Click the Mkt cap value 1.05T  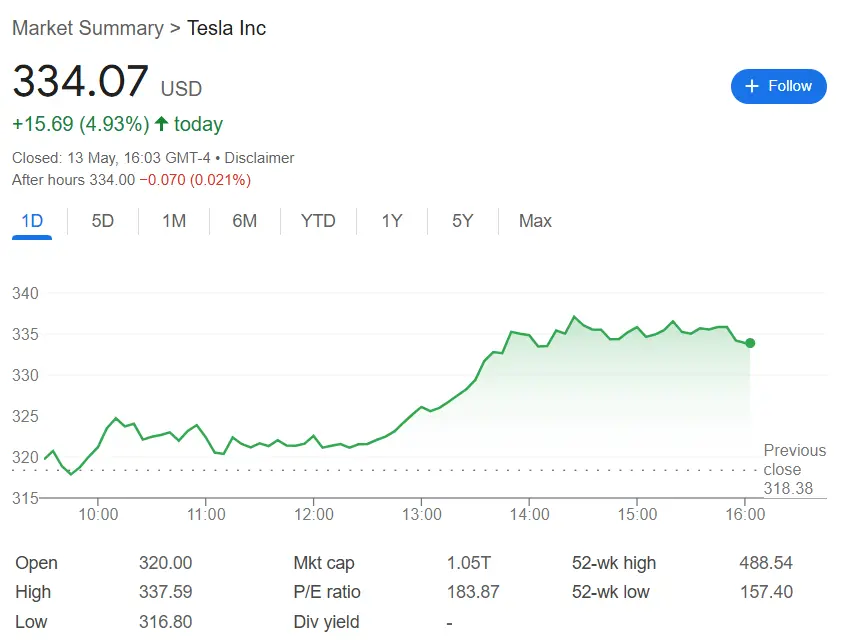470,563
